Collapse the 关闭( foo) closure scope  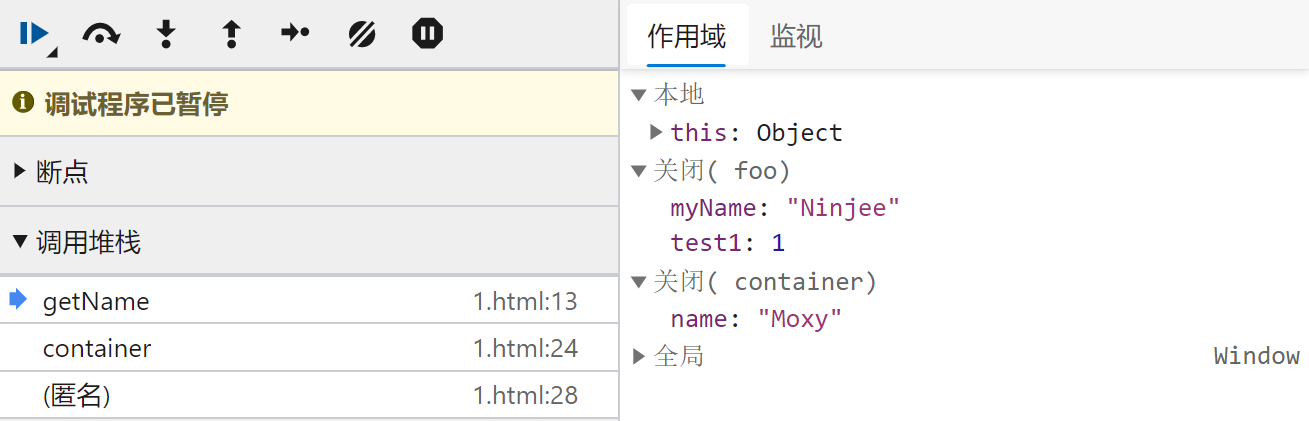pos(639,171)
